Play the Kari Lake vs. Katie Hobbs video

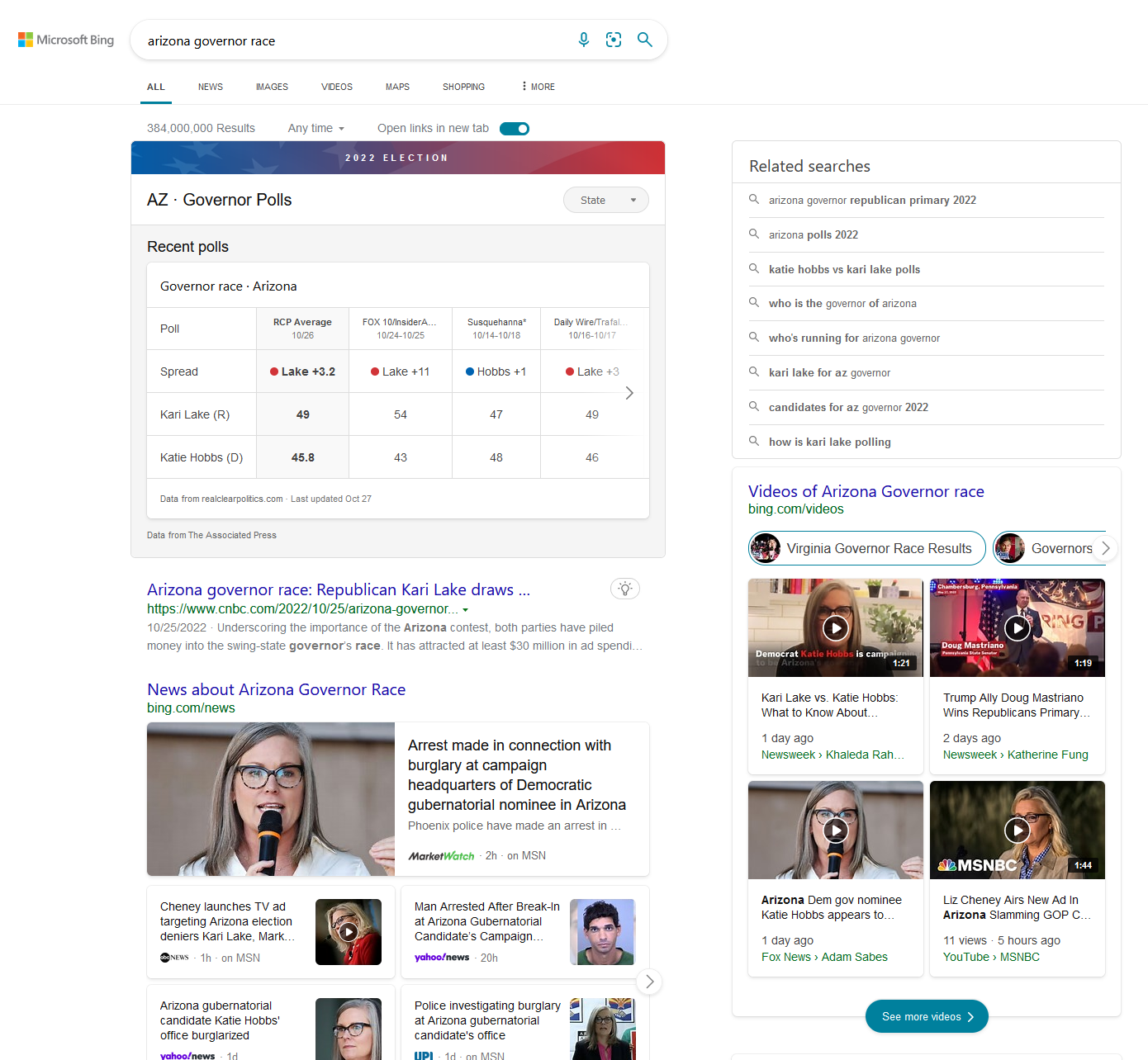[836, 628]
